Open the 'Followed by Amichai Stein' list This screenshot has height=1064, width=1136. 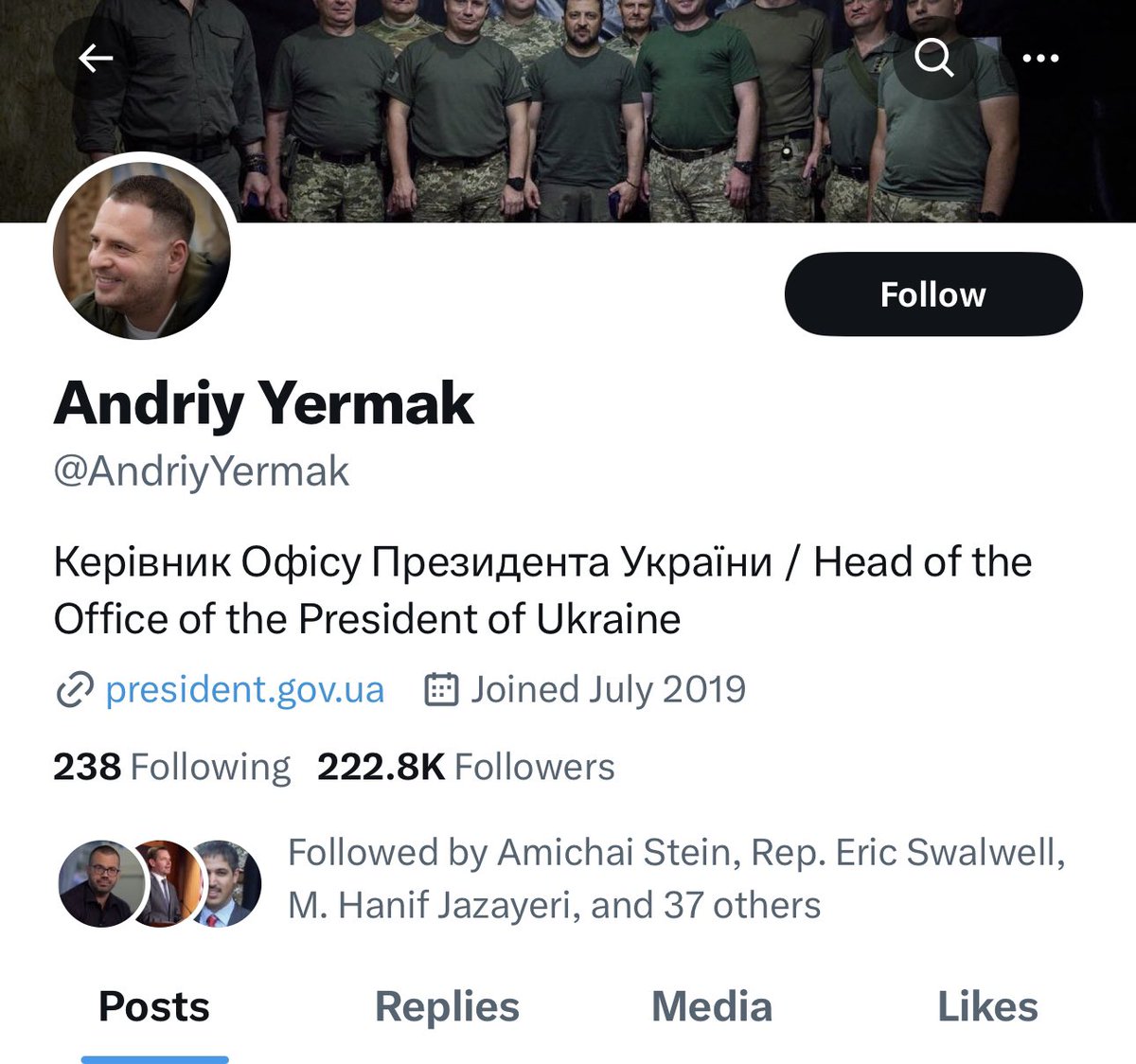(676, 878)
